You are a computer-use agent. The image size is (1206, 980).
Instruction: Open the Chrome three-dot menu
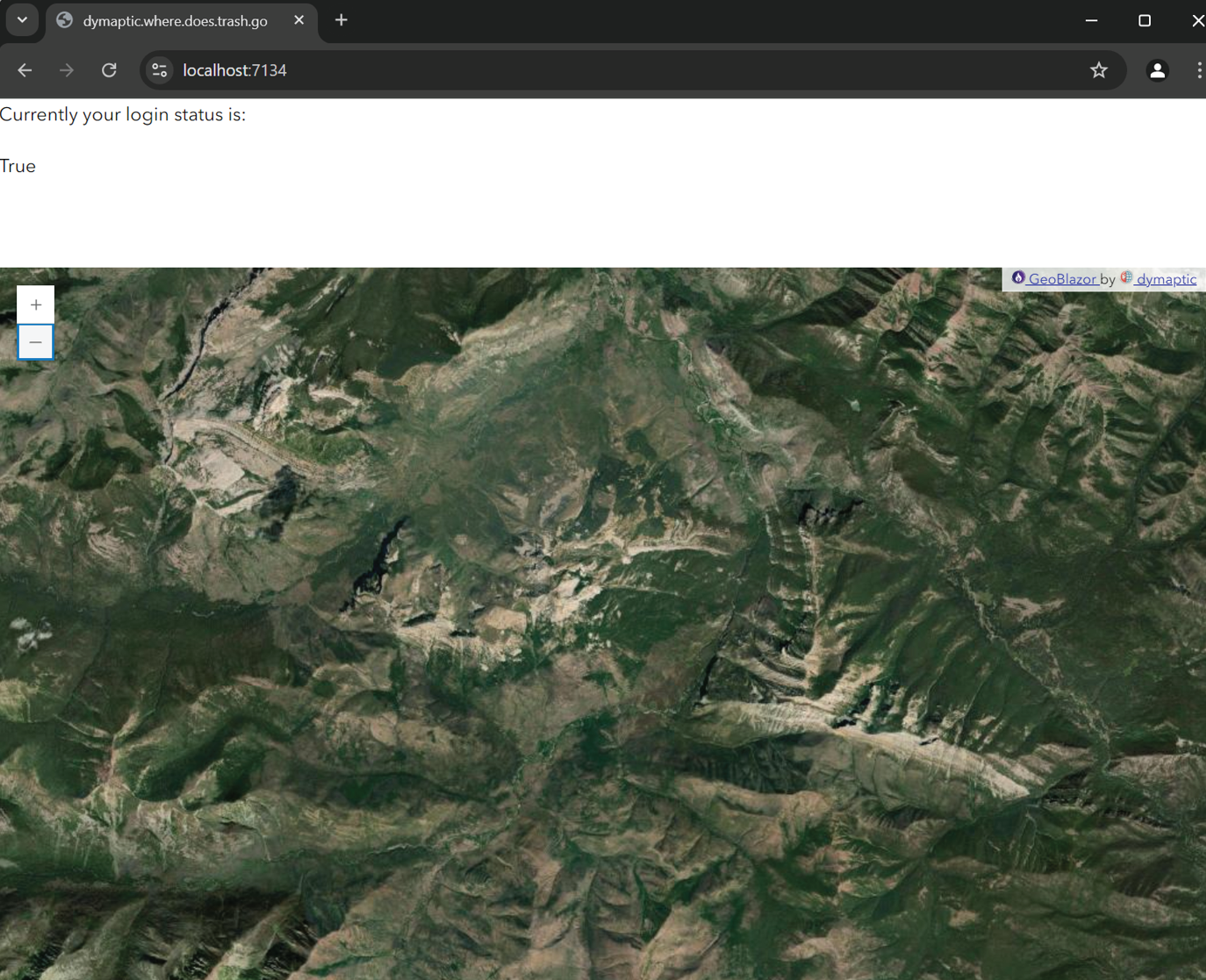[x=1199, y=70]
